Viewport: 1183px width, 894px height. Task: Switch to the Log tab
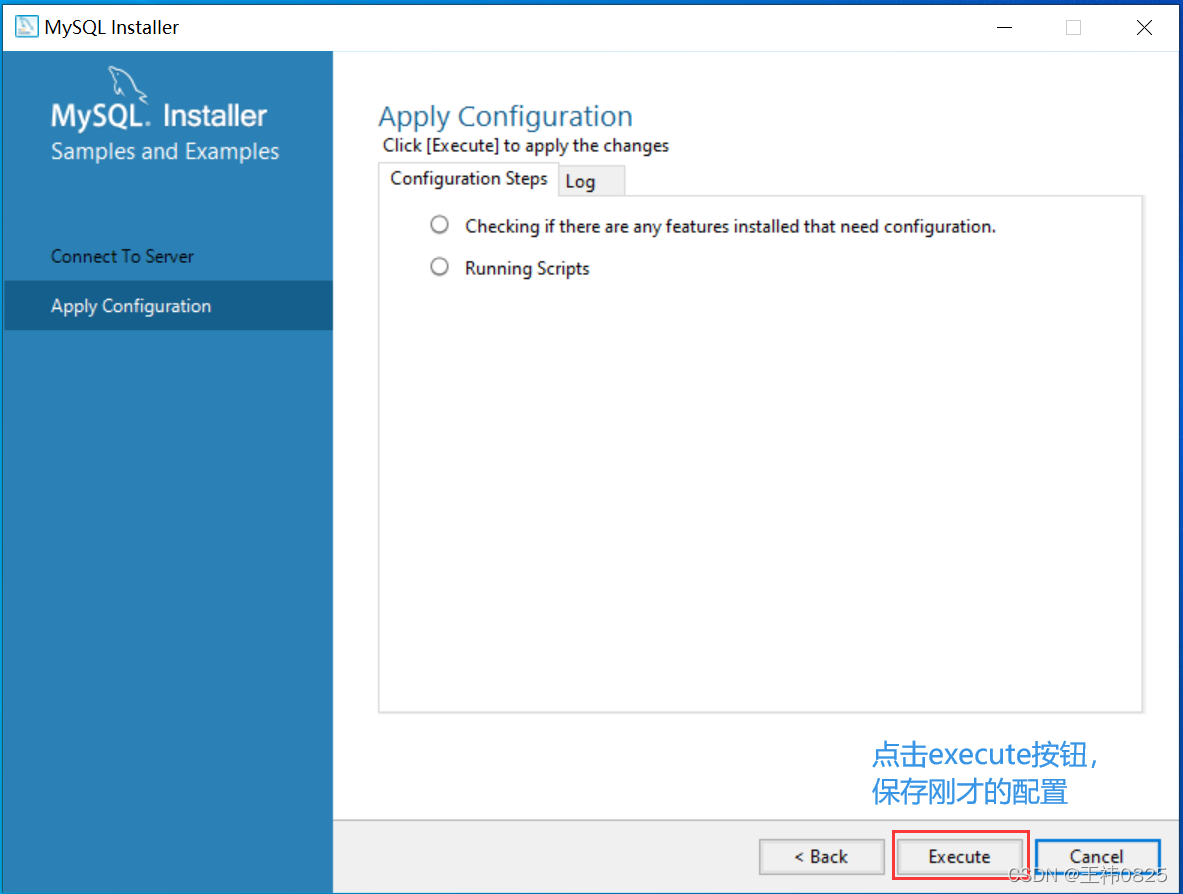pyautogui.click(x=591, y=181)
